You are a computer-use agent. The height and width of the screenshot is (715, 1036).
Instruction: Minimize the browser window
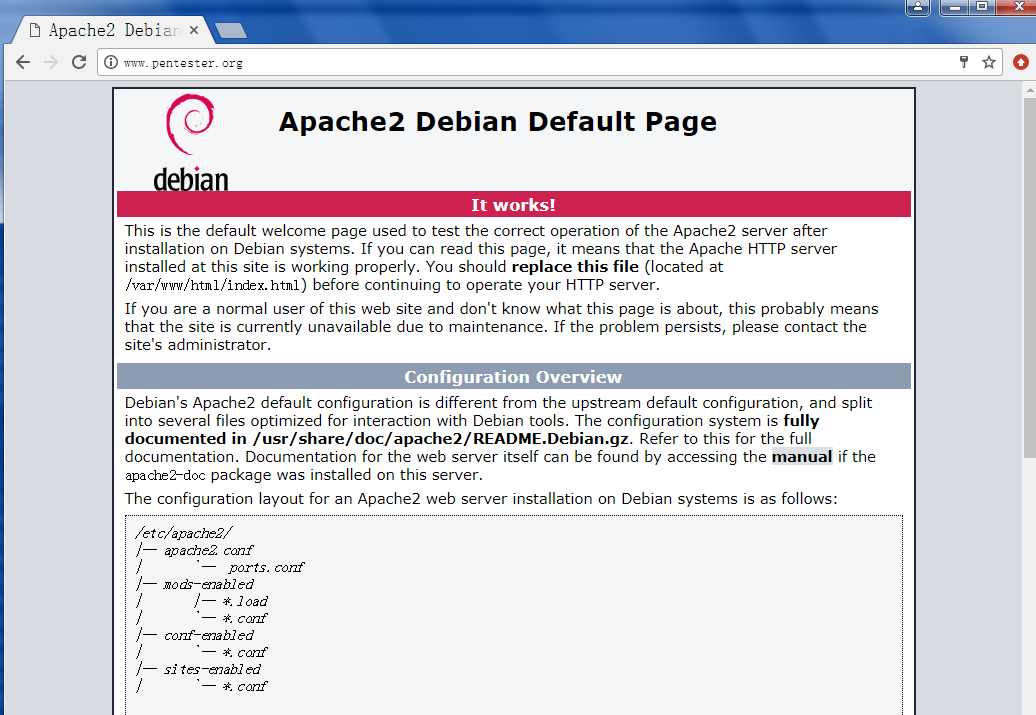(954, 7)
